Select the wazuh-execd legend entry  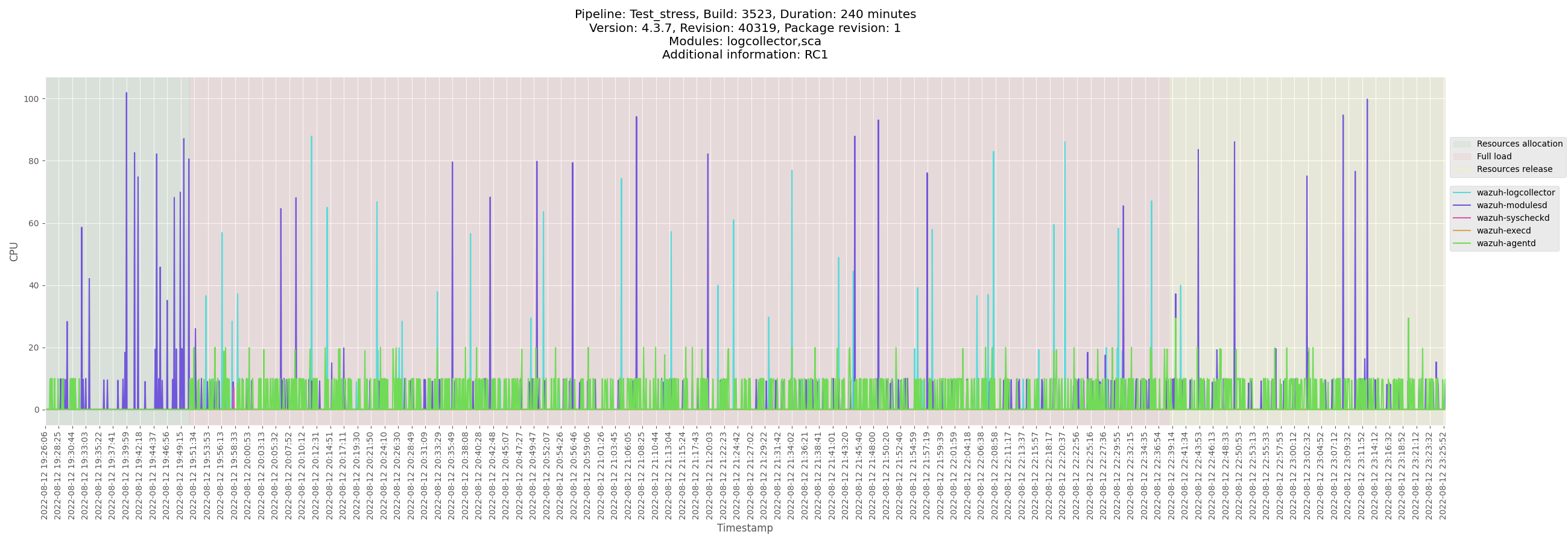1503,230
